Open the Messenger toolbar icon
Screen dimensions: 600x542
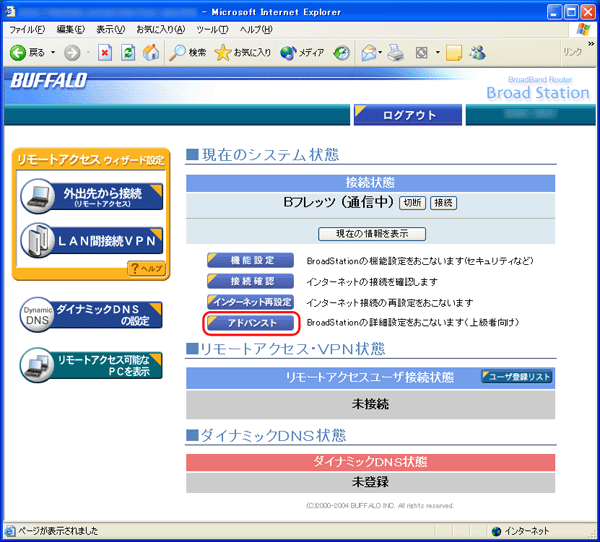pyautogui.click(x=478, y=53)
